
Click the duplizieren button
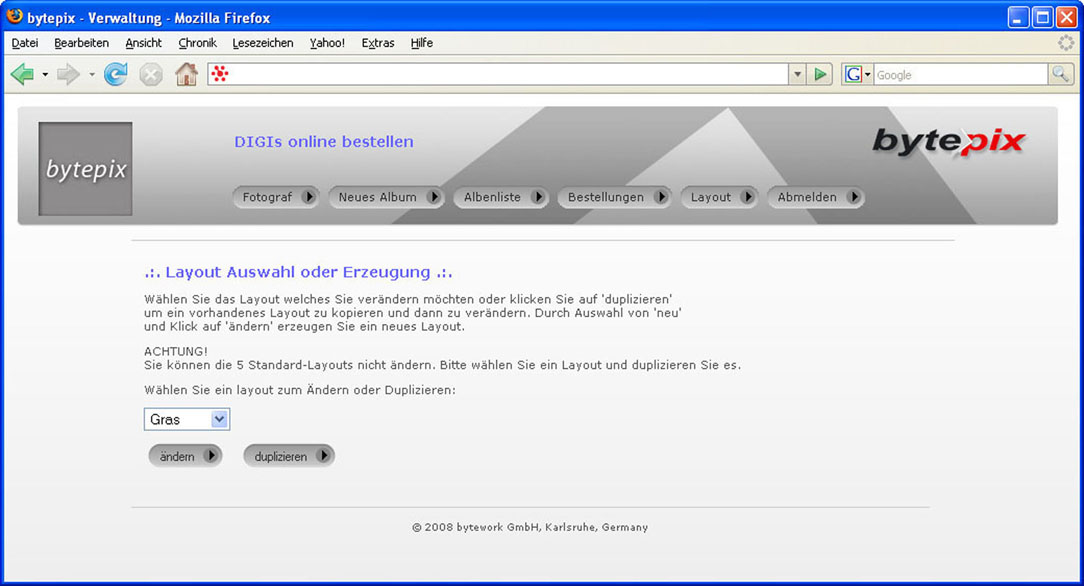pos(289,456)
